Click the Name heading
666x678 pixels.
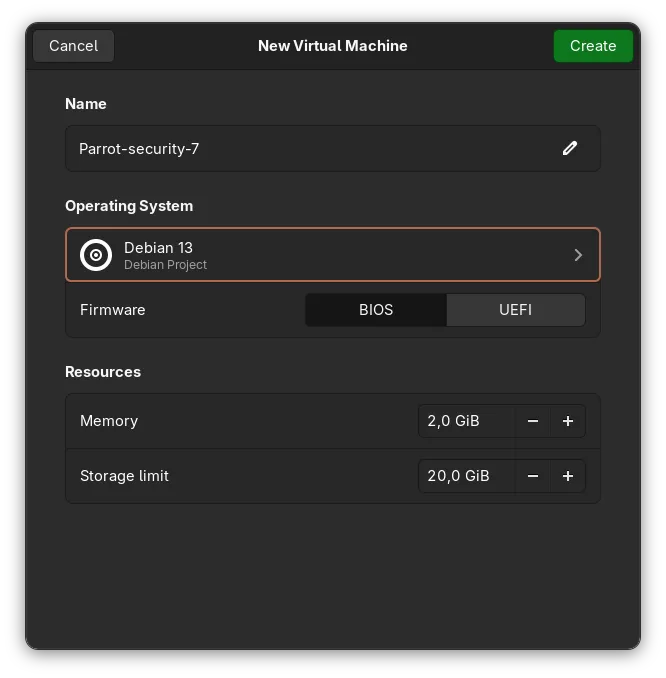[x=86, y=104]
